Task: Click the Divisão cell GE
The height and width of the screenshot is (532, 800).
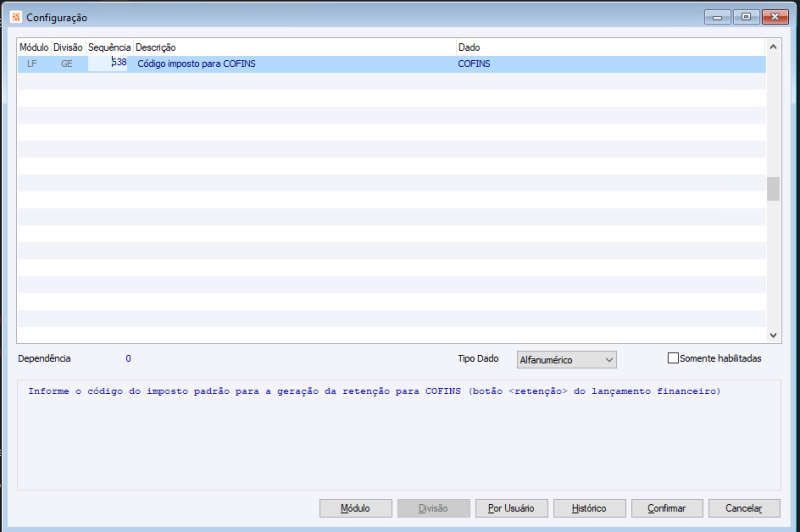Action: (x=67, y=64)
